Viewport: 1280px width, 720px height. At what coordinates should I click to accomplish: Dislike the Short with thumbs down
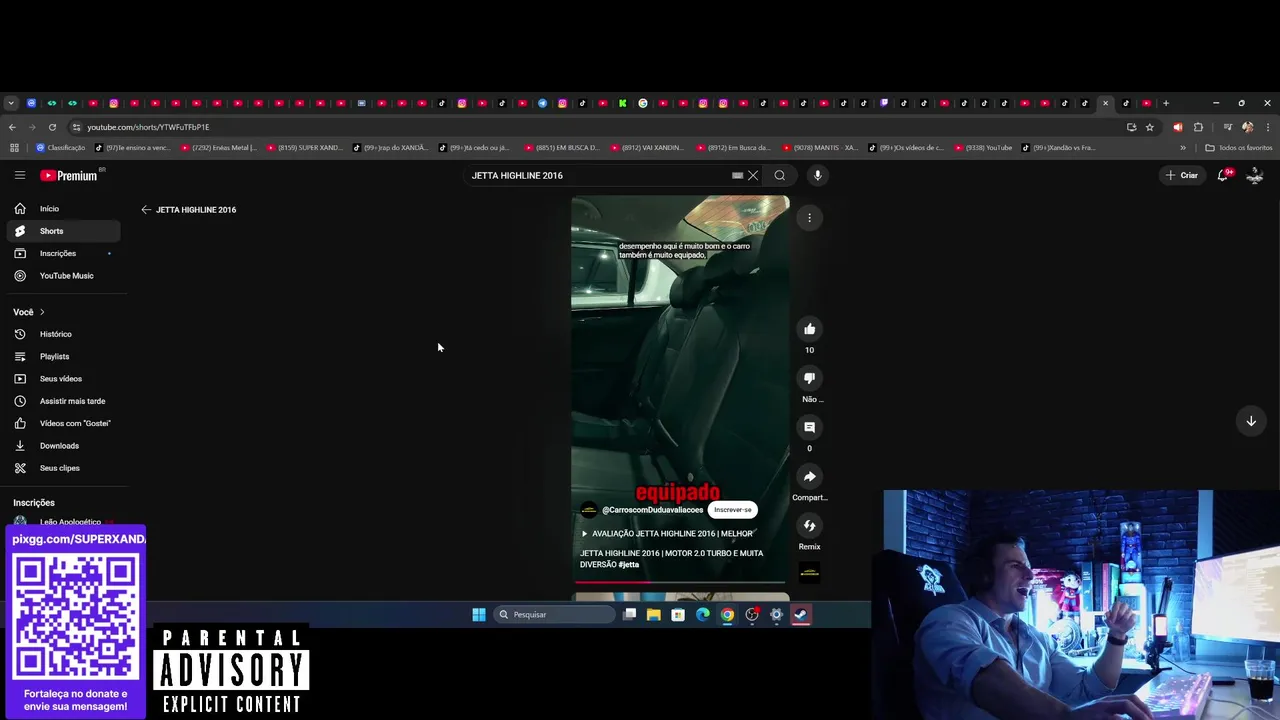[809, 378]
